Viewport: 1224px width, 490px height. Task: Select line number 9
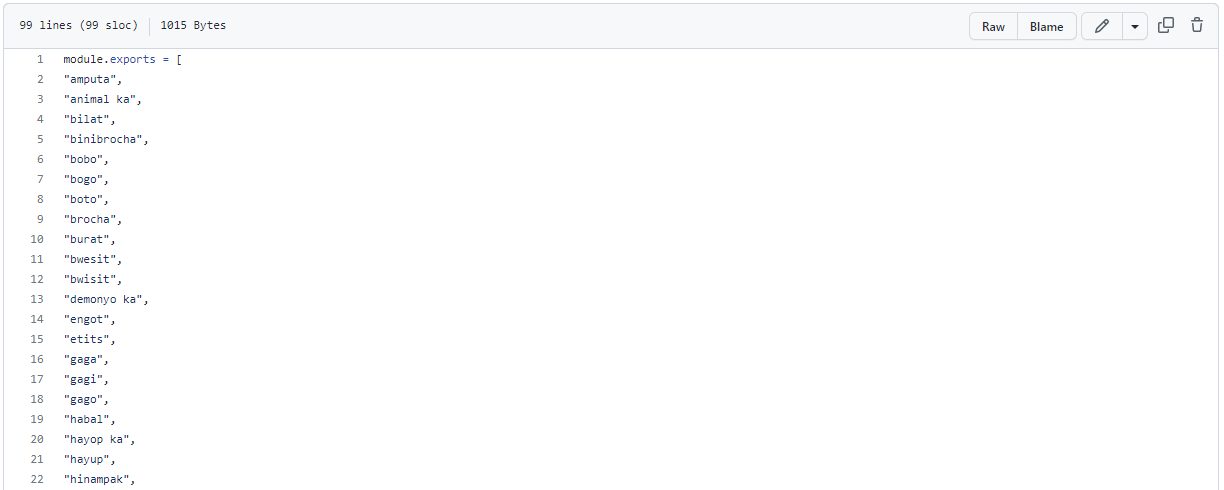coord(40,219)
